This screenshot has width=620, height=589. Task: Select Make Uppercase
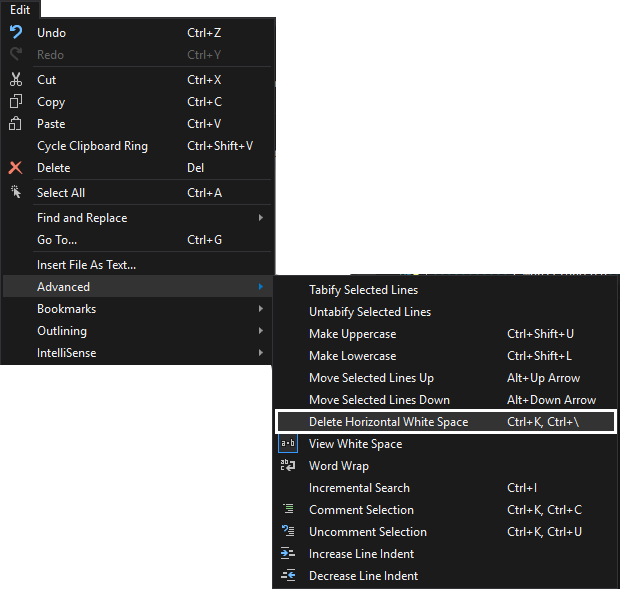pos(352,334)
